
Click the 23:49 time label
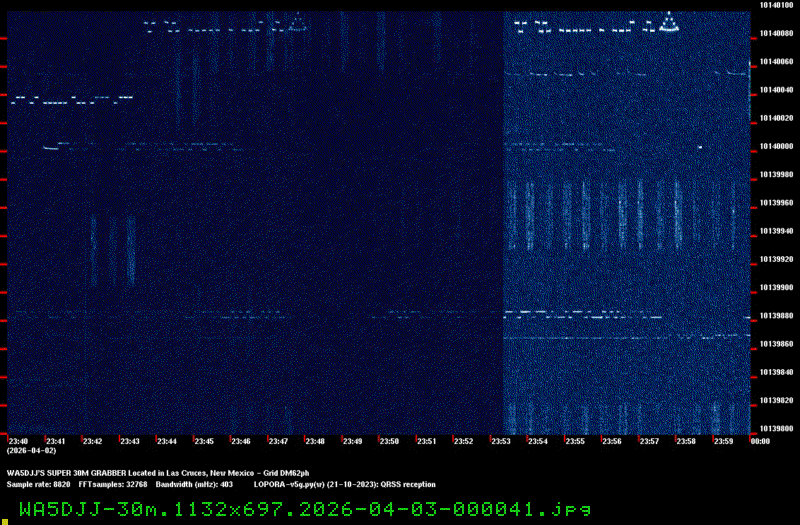352,441
